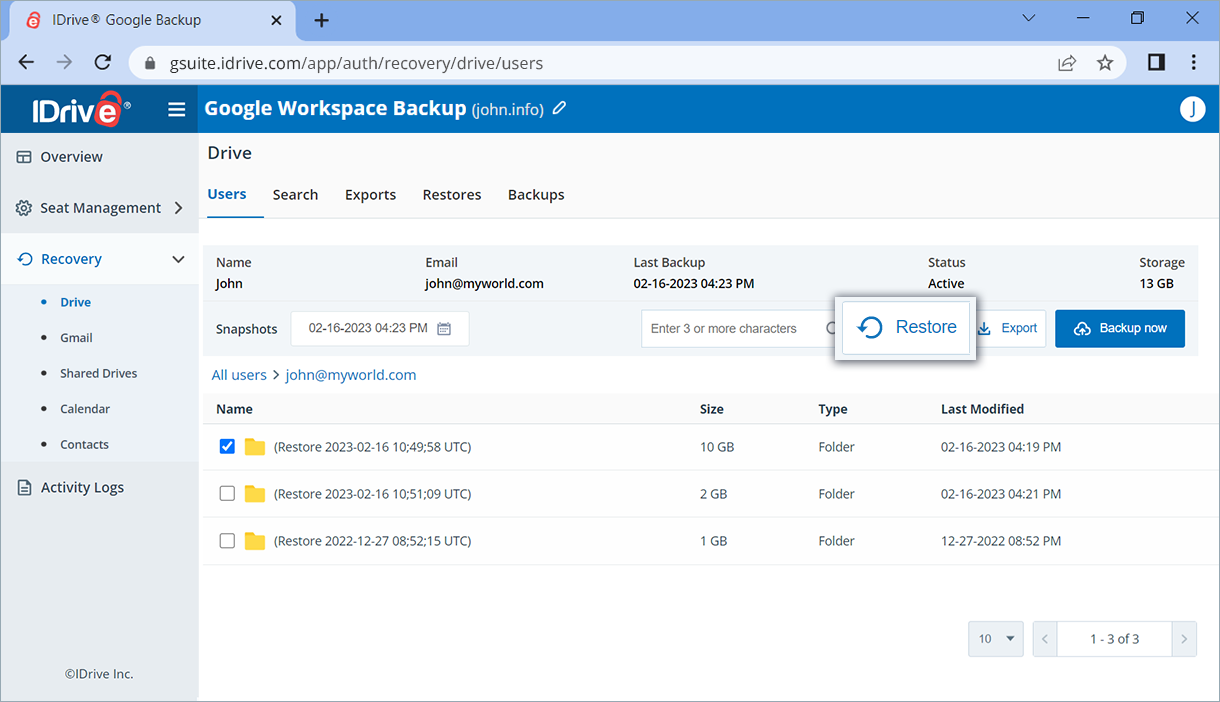Open the Backups tab
The image size is (1220, 702).
click(536, 194)
